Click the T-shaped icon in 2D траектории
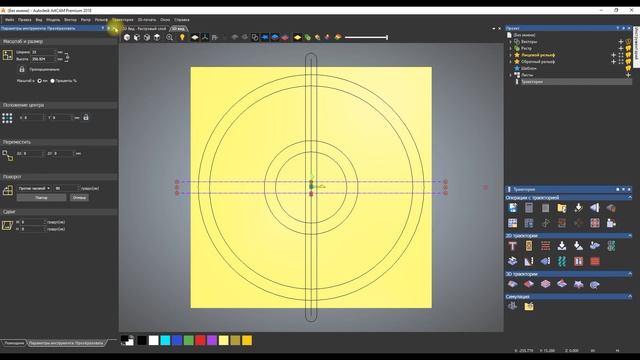 513,246
